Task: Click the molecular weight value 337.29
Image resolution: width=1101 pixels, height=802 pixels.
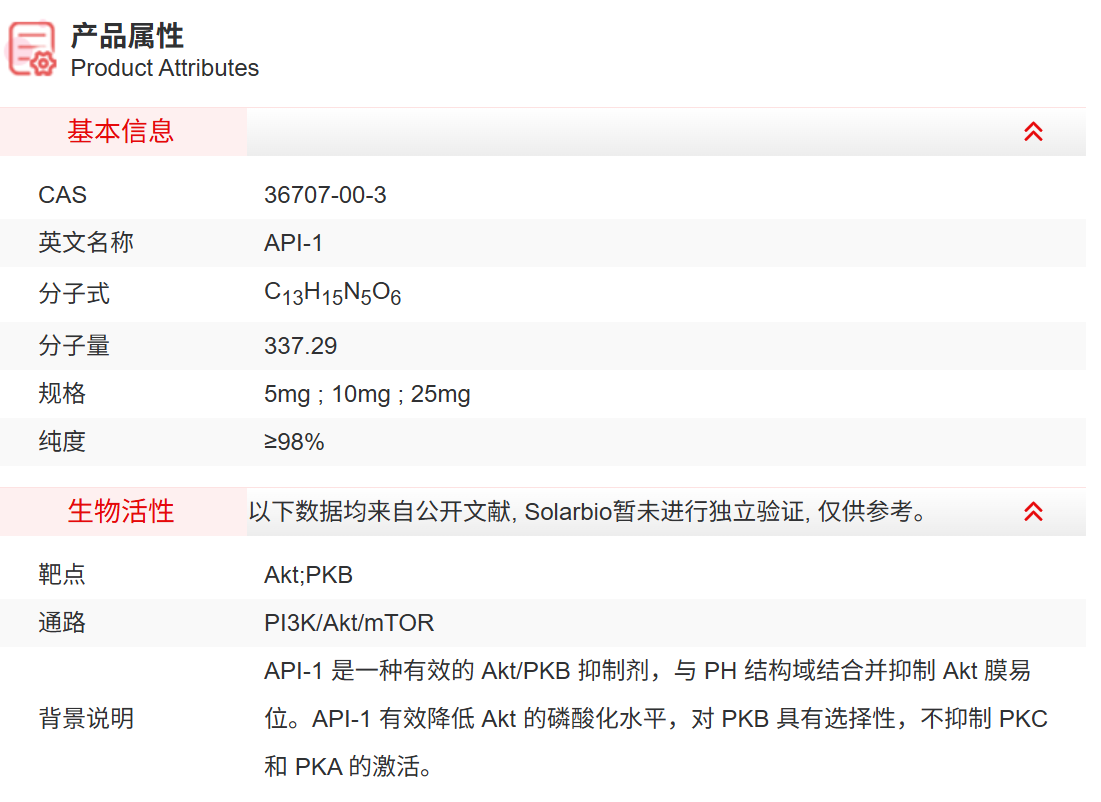Action: click(x=300, y=346)
